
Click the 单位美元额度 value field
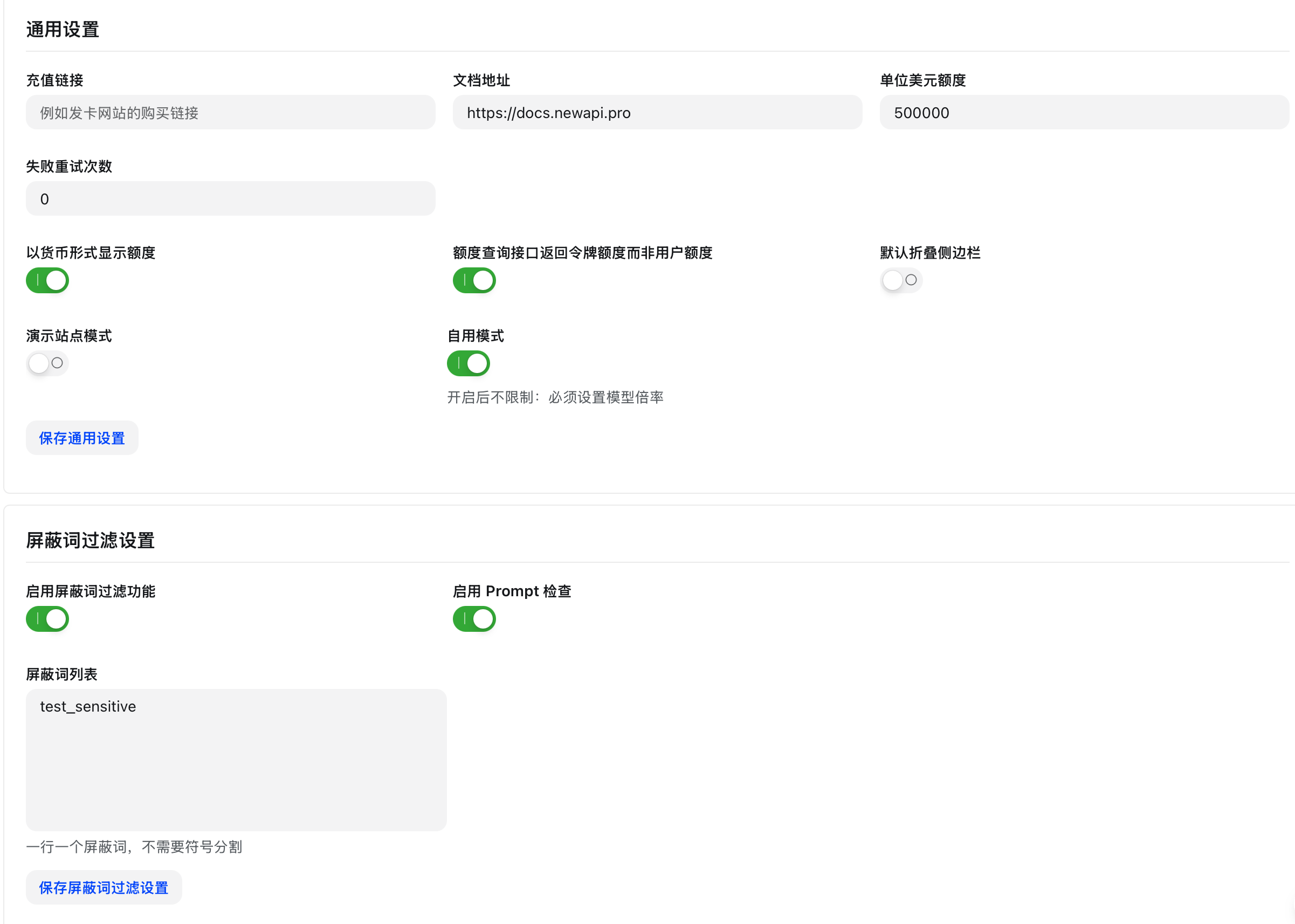(1084, 113)
